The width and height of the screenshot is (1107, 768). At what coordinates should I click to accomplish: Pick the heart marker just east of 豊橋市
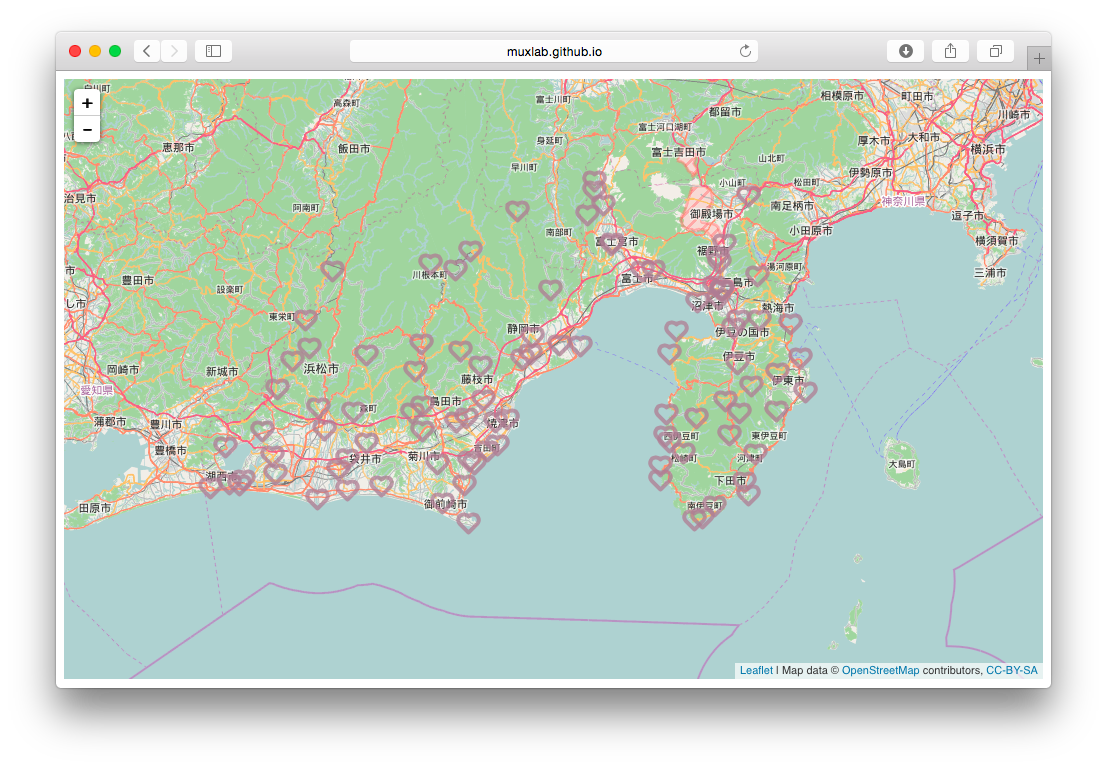pyautogui.click(x=225, y=446)
